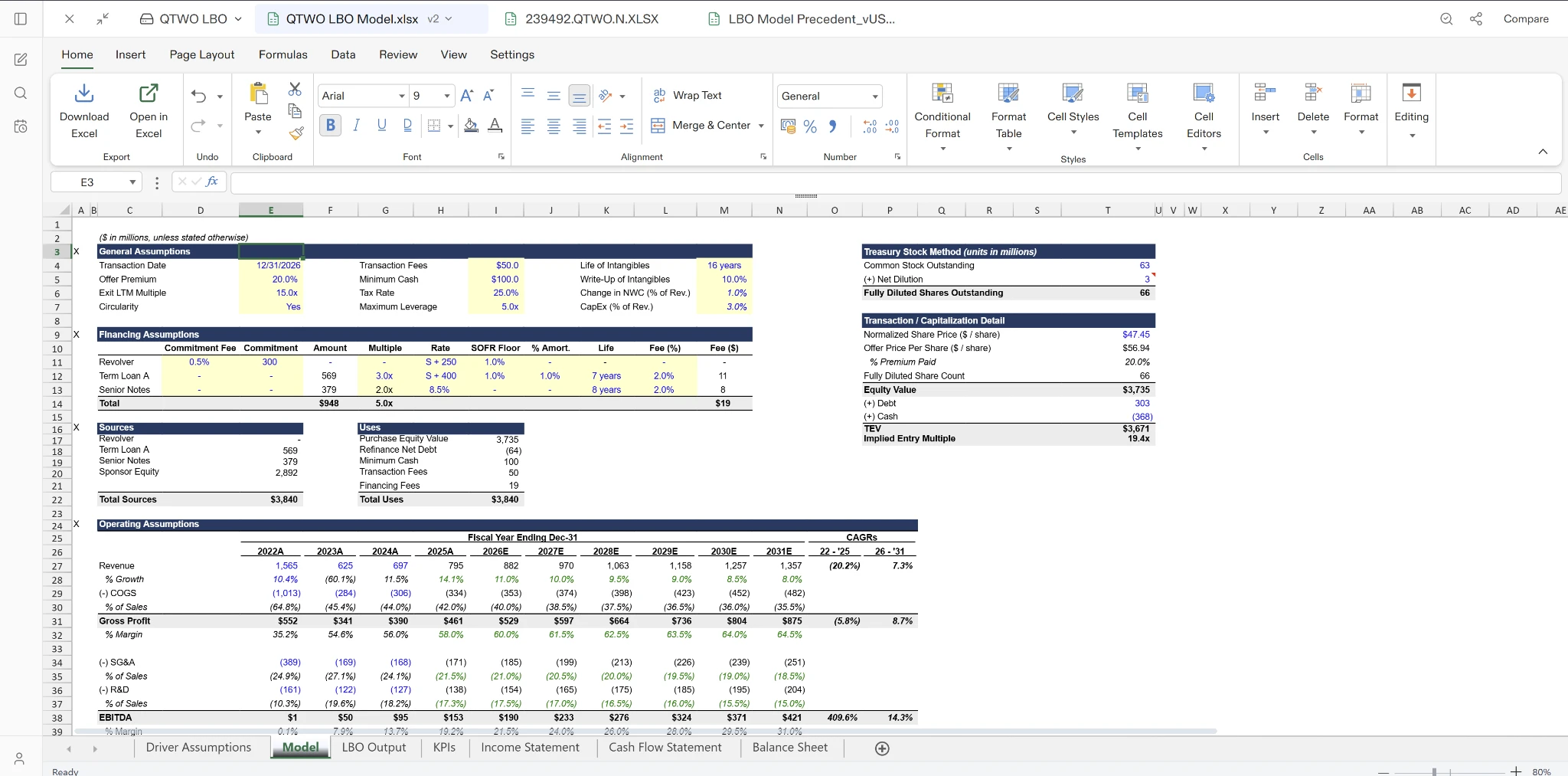Click the Format Table button
The height and width of the screenshot is (776, 1568).
[1008, 116]
